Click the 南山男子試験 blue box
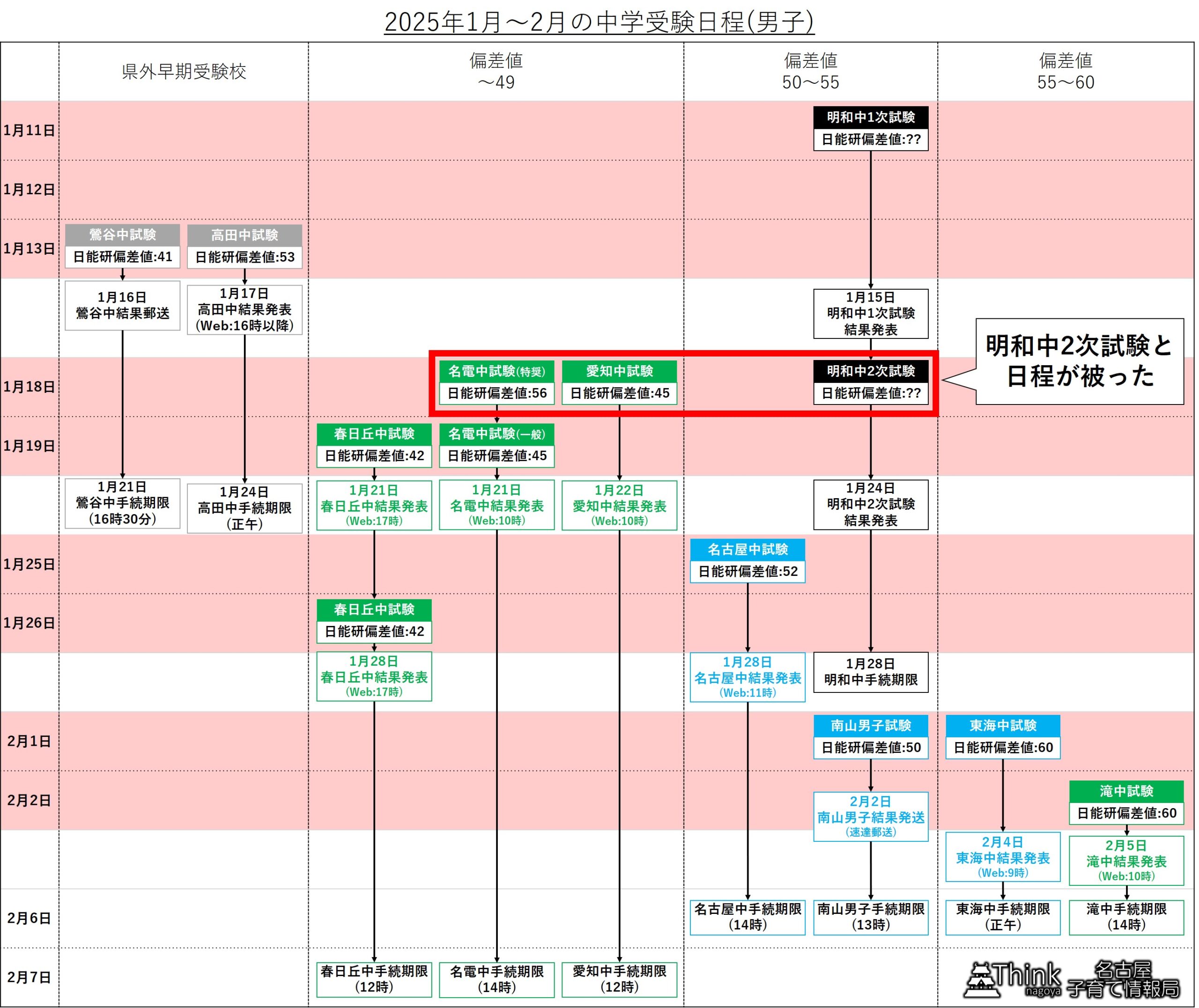 point(870,726)
